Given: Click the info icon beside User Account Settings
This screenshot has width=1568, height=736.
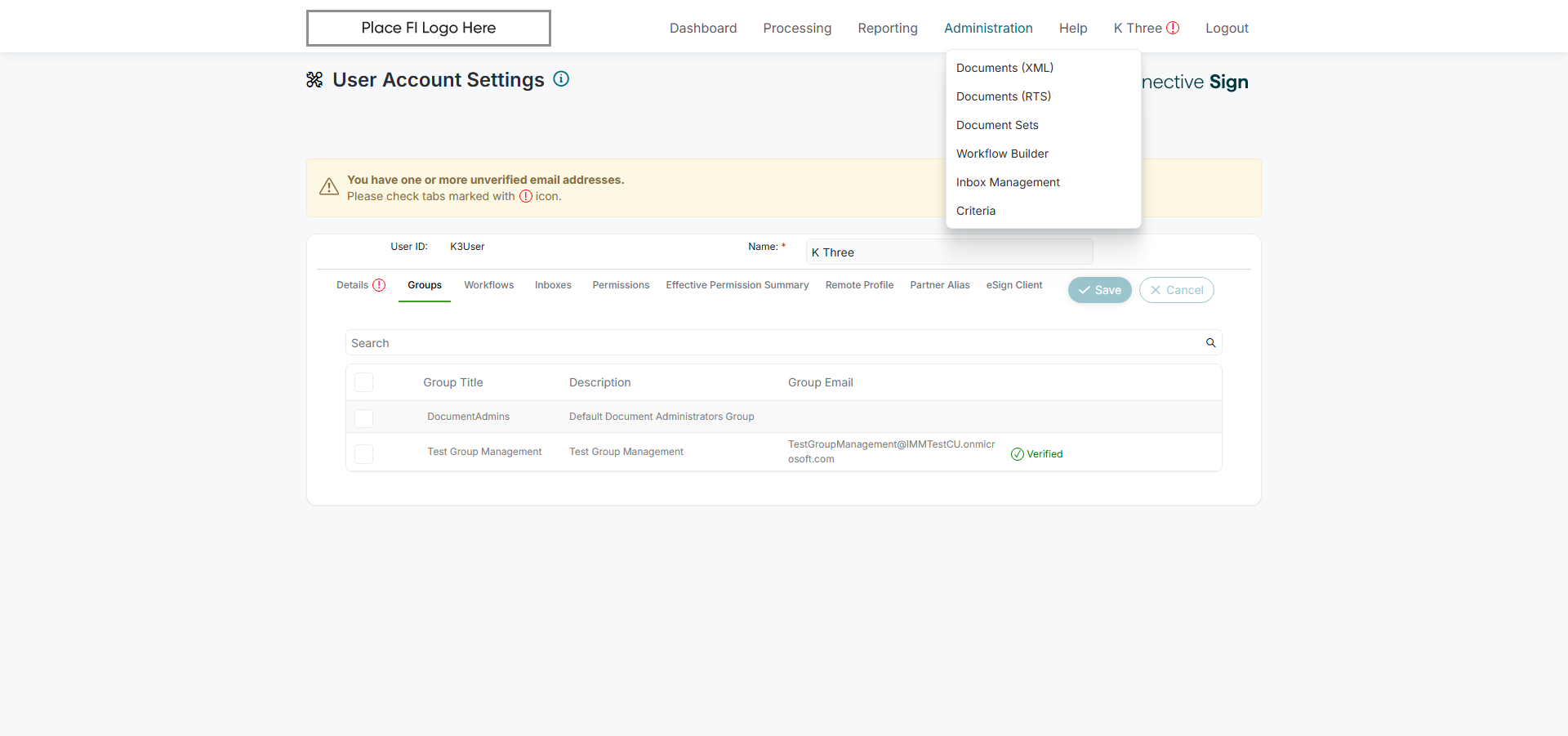Looking at the screenshot, I should (x=561, y=79).
